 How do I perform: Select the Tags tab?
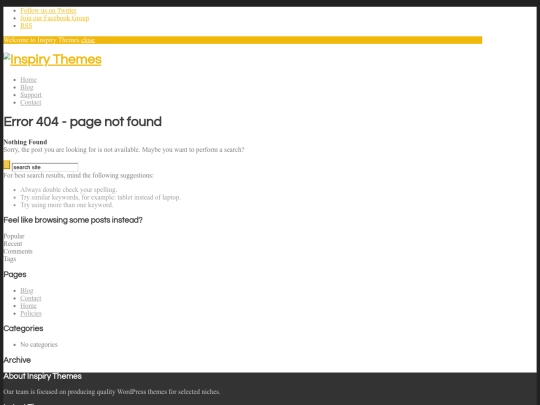[x=10, y=259]
